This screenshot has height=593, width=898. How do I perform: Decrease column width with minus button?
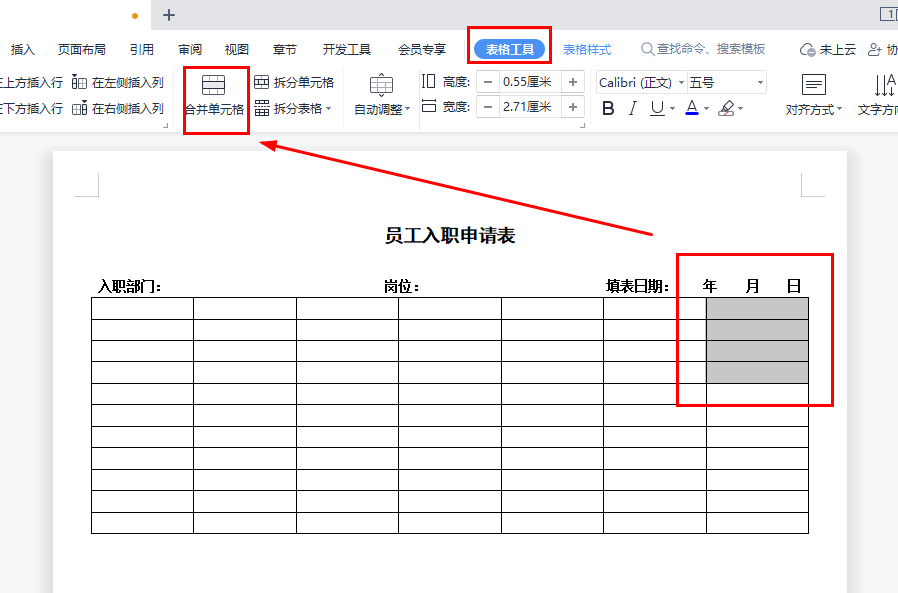tap(488, 107)
